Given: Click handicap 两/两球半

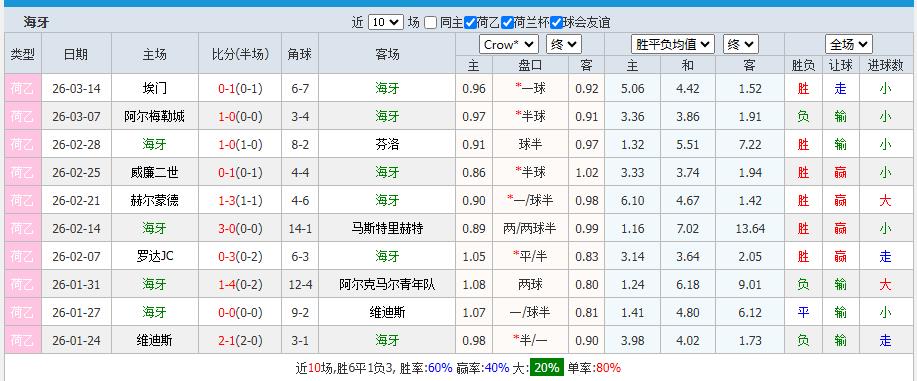Looking at the screenshot, I should tap(530, 229).
